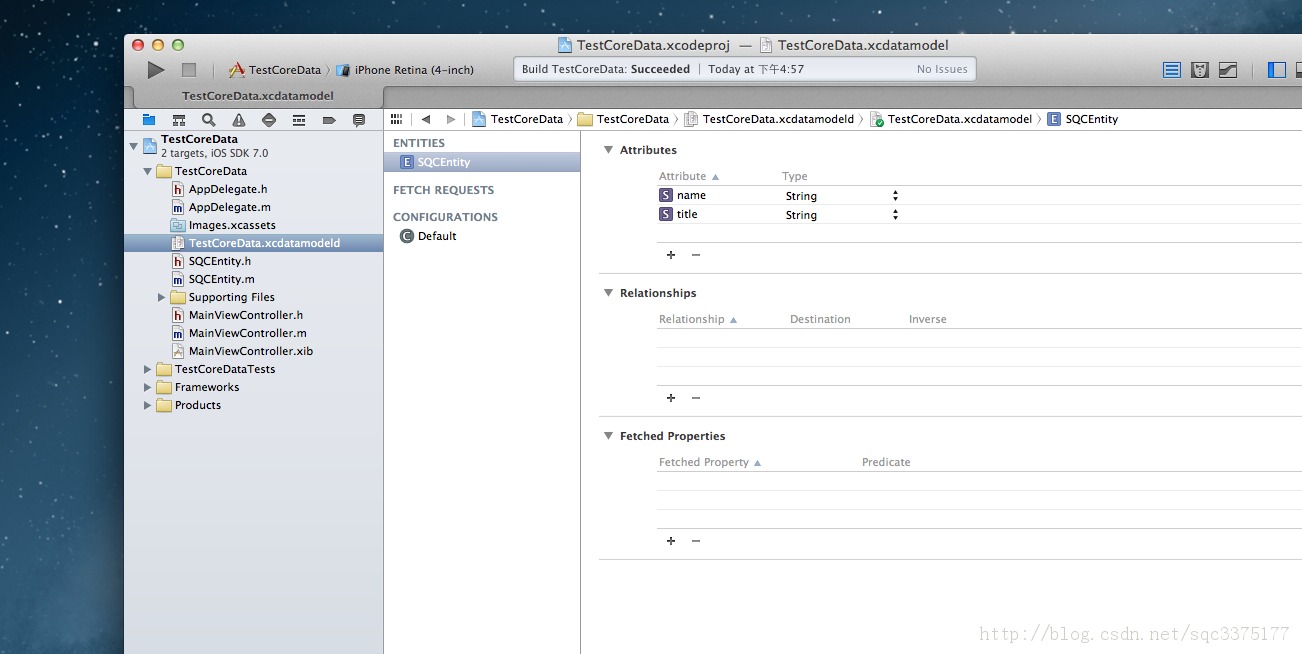Image resolution: width=1302 pixels, height=654 pixels.
Task: Click the Type column header
Action: tap(795, 176)
